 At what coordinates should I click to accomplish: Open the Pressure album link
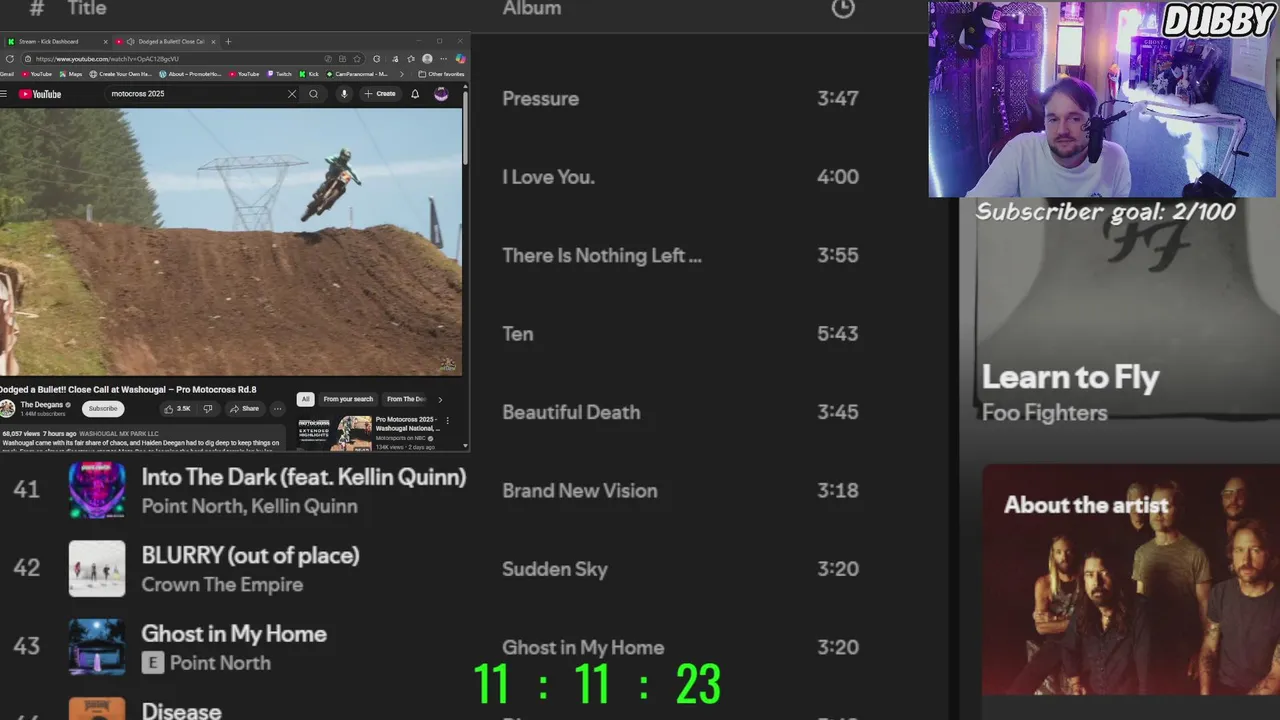click(x=541, y=98)
